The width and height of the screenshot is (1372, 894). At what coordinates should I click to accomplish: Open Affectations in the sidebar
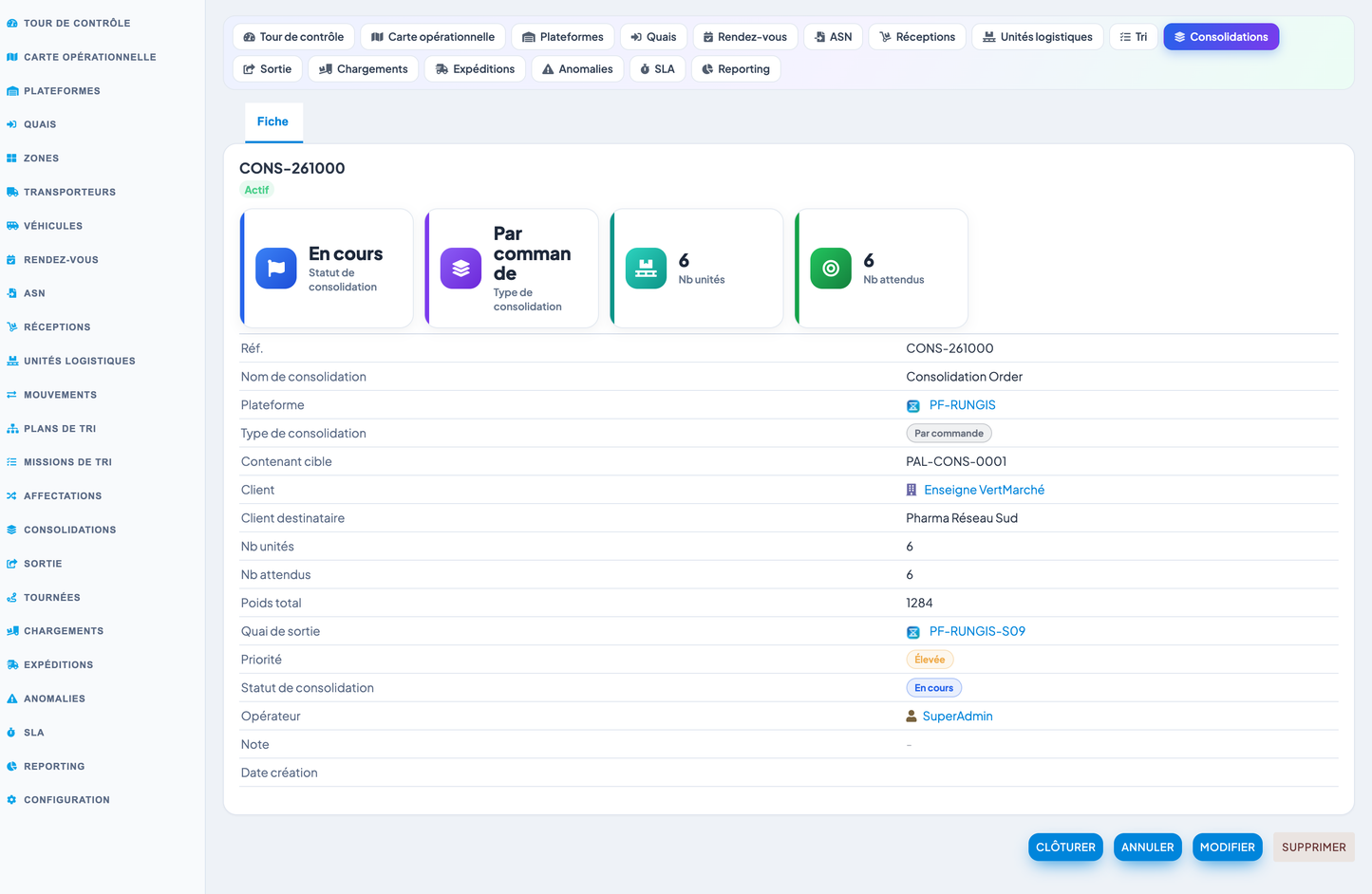[54, 496]
